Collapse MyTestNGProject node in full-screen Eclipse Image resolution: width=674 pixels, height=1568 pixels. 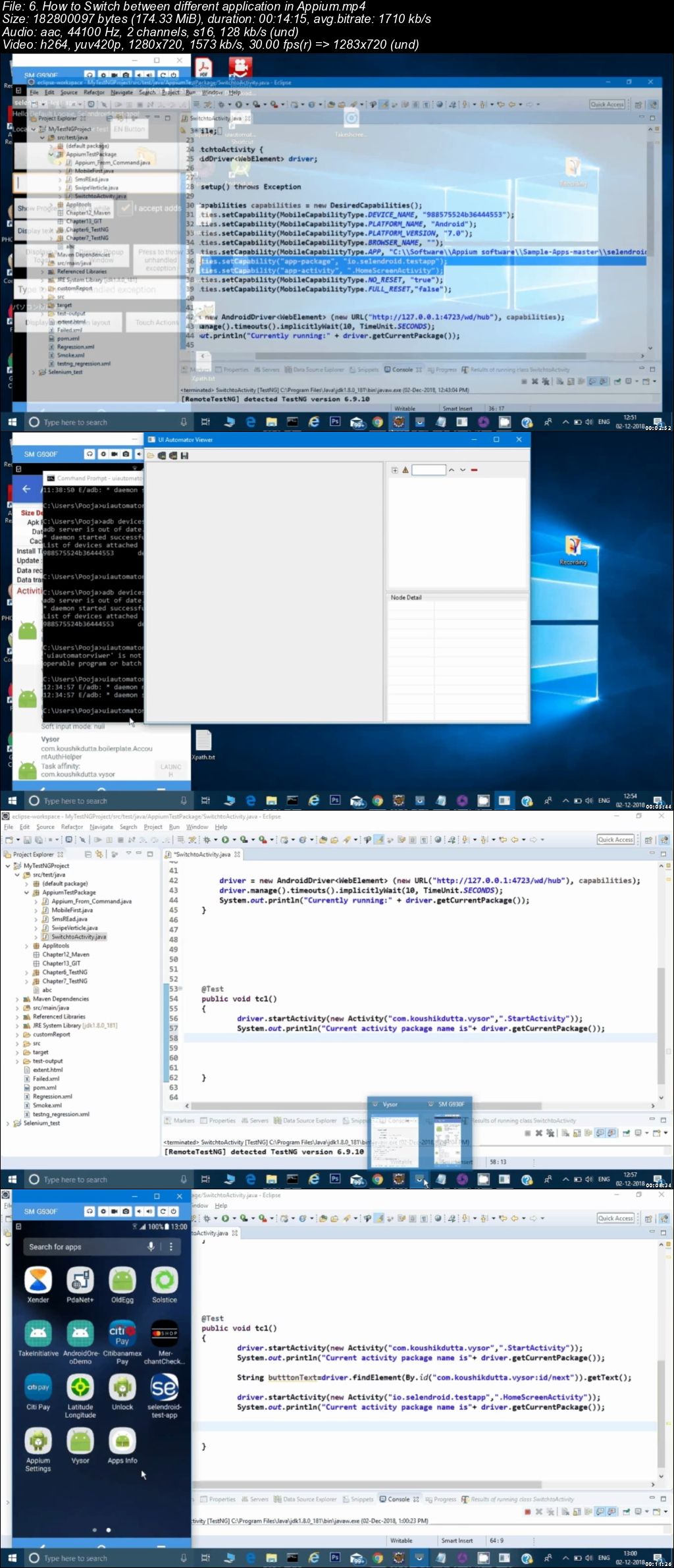8,866
